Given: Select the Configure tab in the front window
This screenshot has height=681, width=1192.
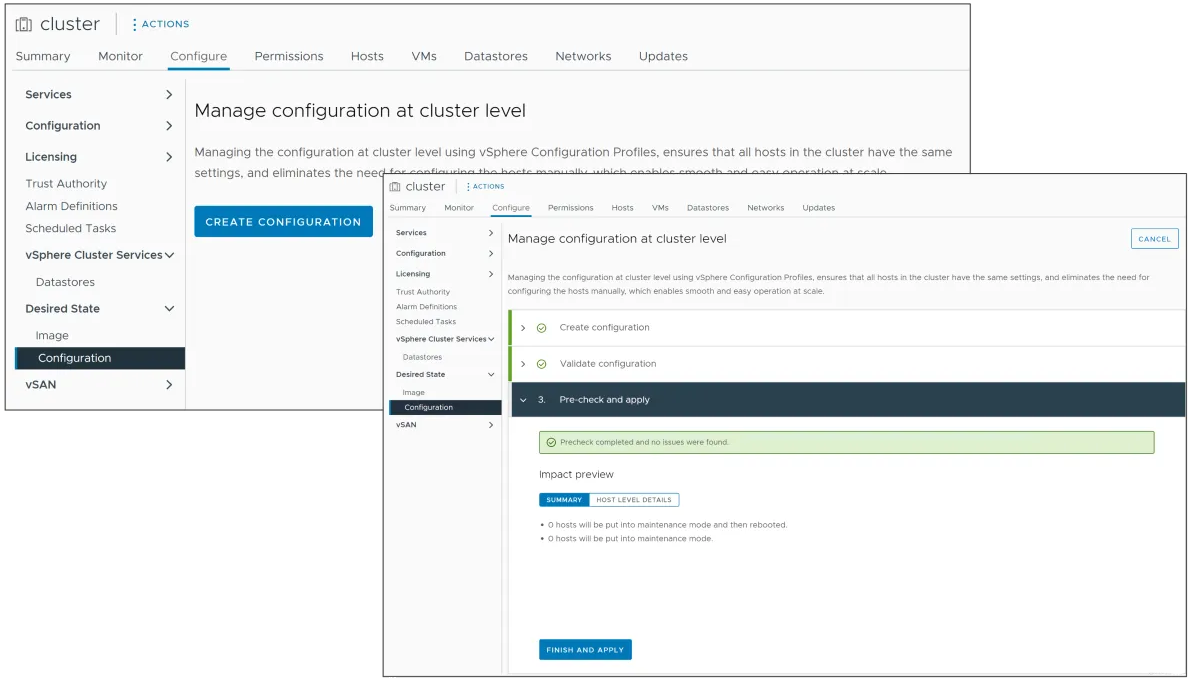Looking at the screenshot, I should (511, 208).
